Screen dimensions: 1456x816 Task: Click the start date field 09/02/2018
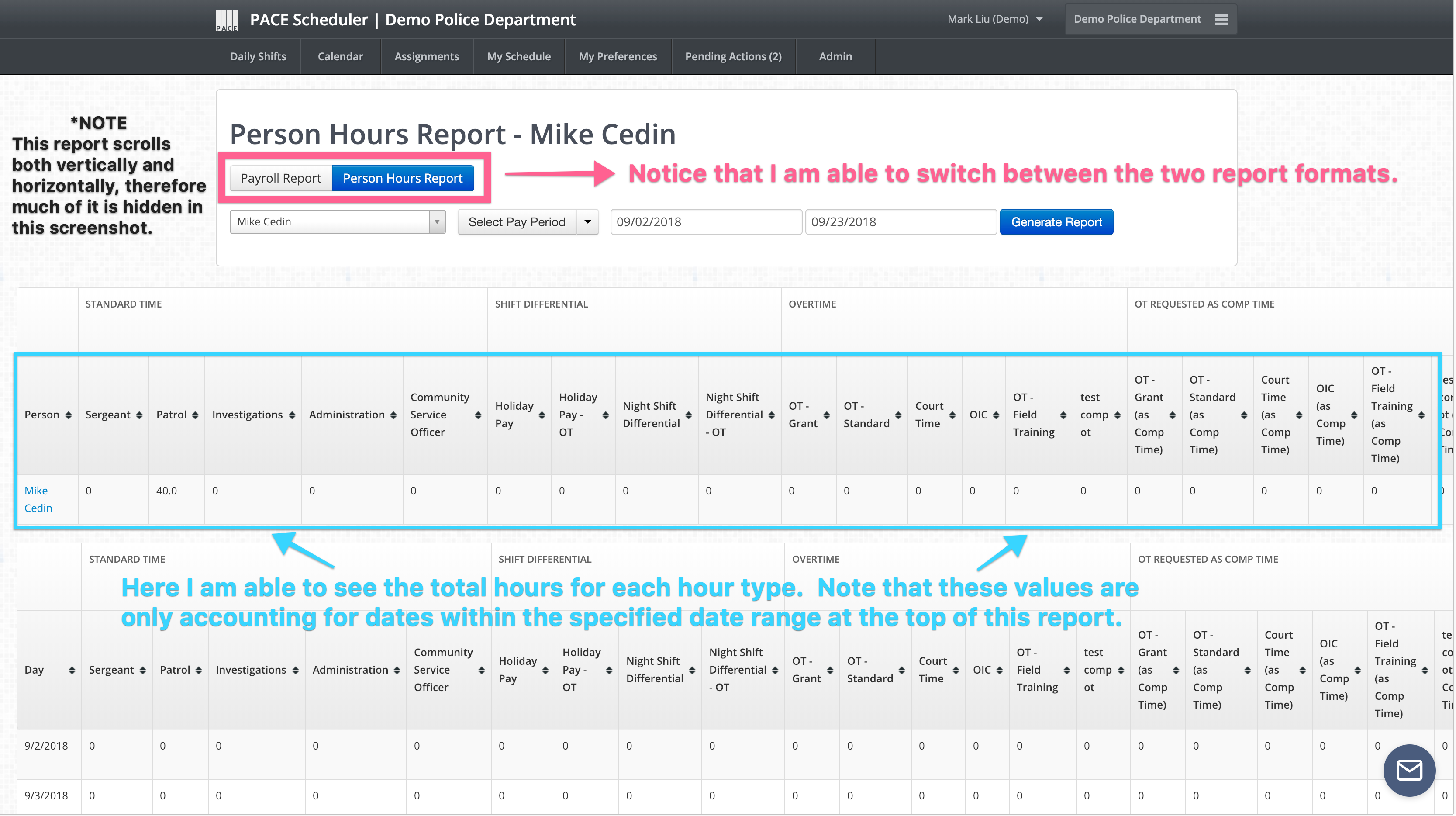[x=706, y=221]
